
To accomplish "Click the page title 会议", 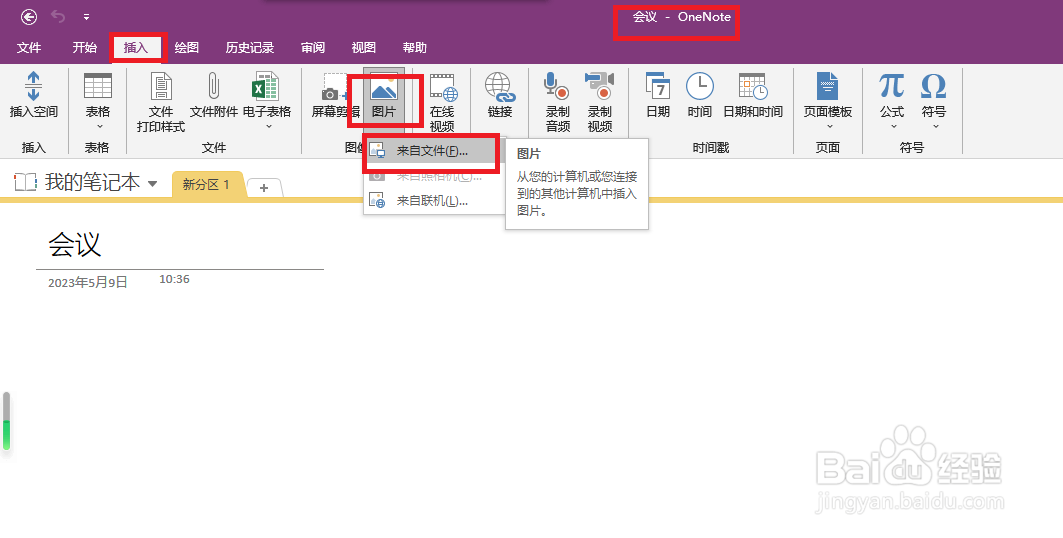I will tap(75, 244).
